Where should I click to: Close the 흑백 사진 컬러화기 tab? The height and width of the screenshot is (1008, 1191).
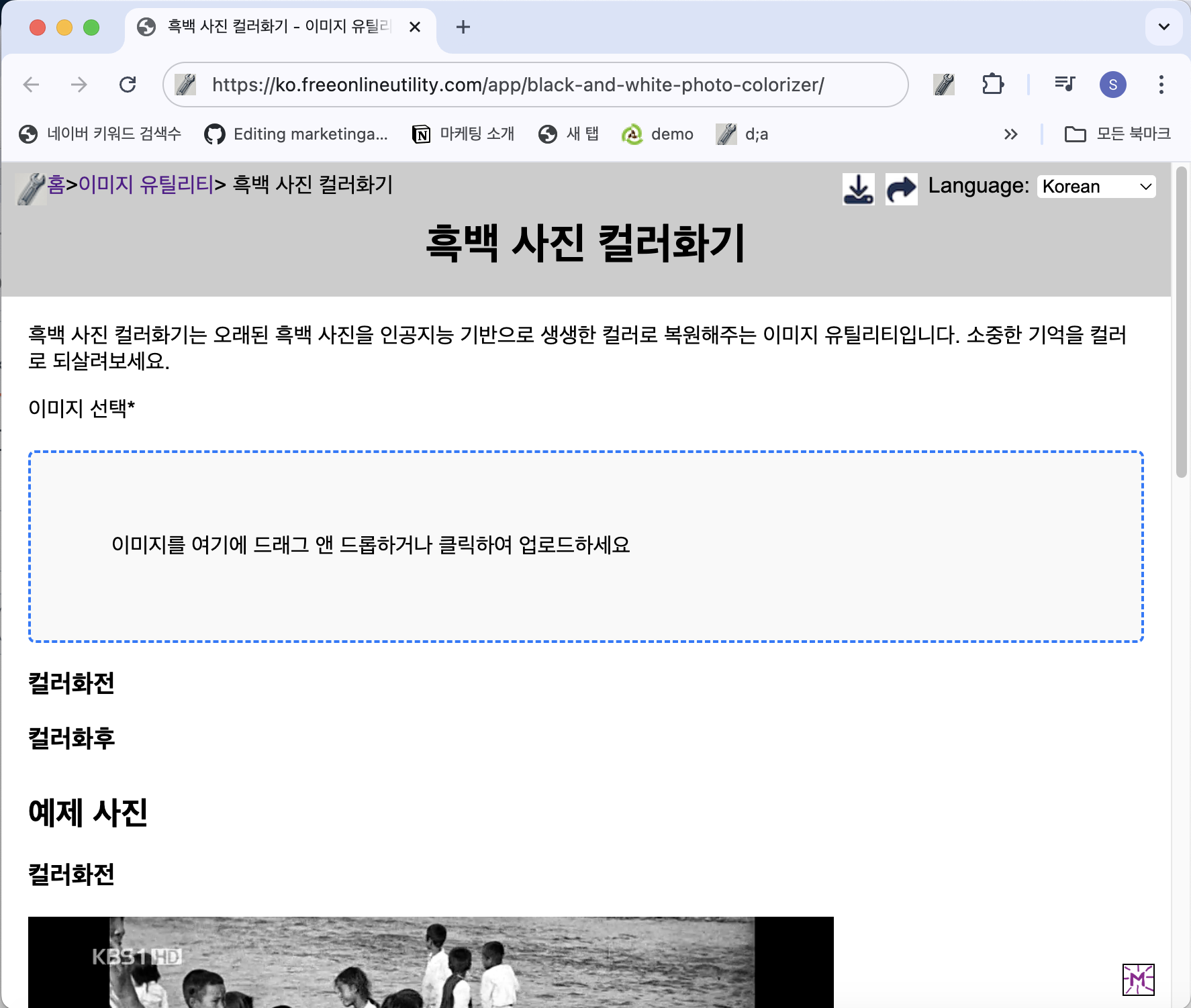click(x=415, y=27)
